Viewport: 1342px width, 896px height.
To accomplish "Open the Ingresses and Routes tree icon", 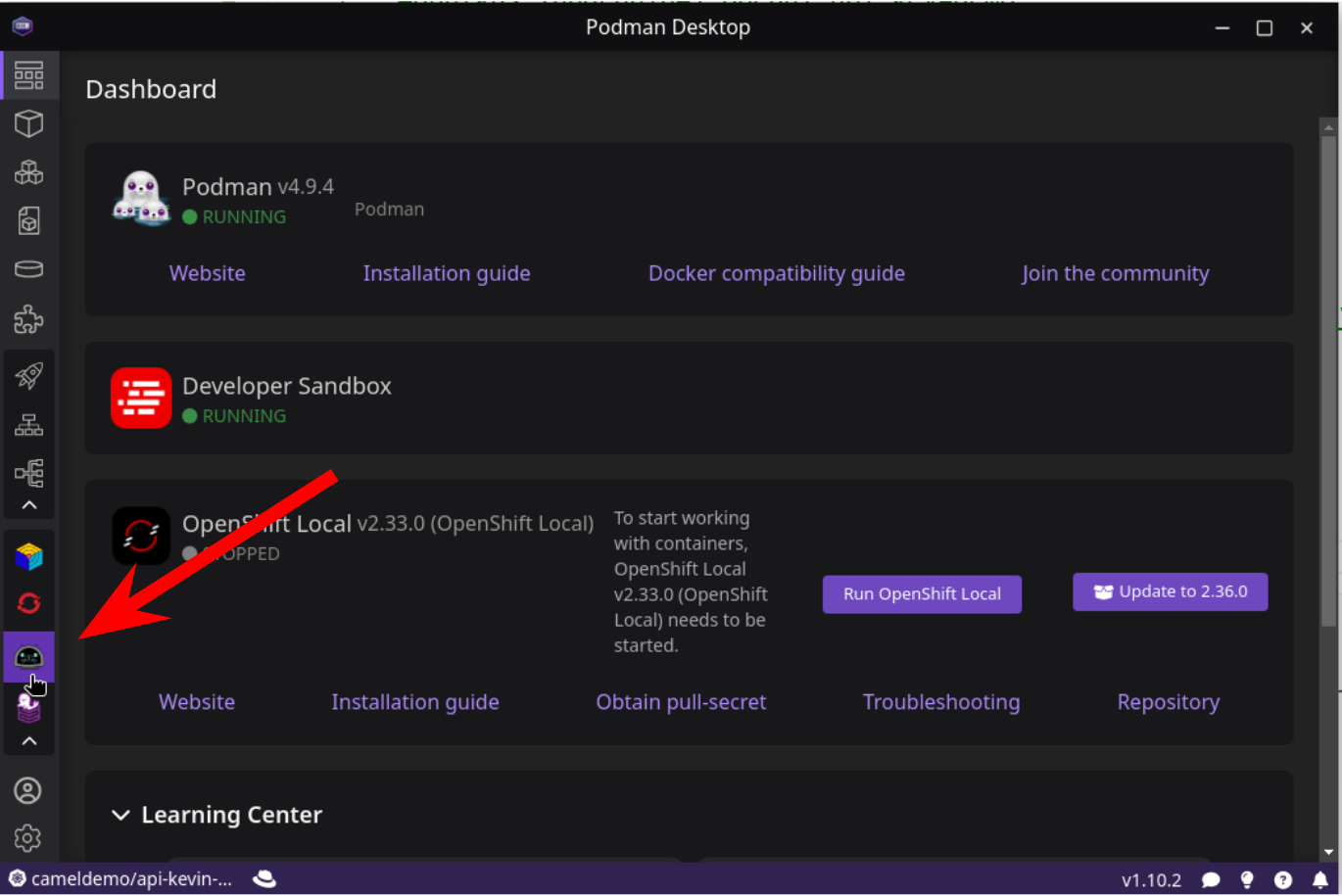I will (28, 473).
